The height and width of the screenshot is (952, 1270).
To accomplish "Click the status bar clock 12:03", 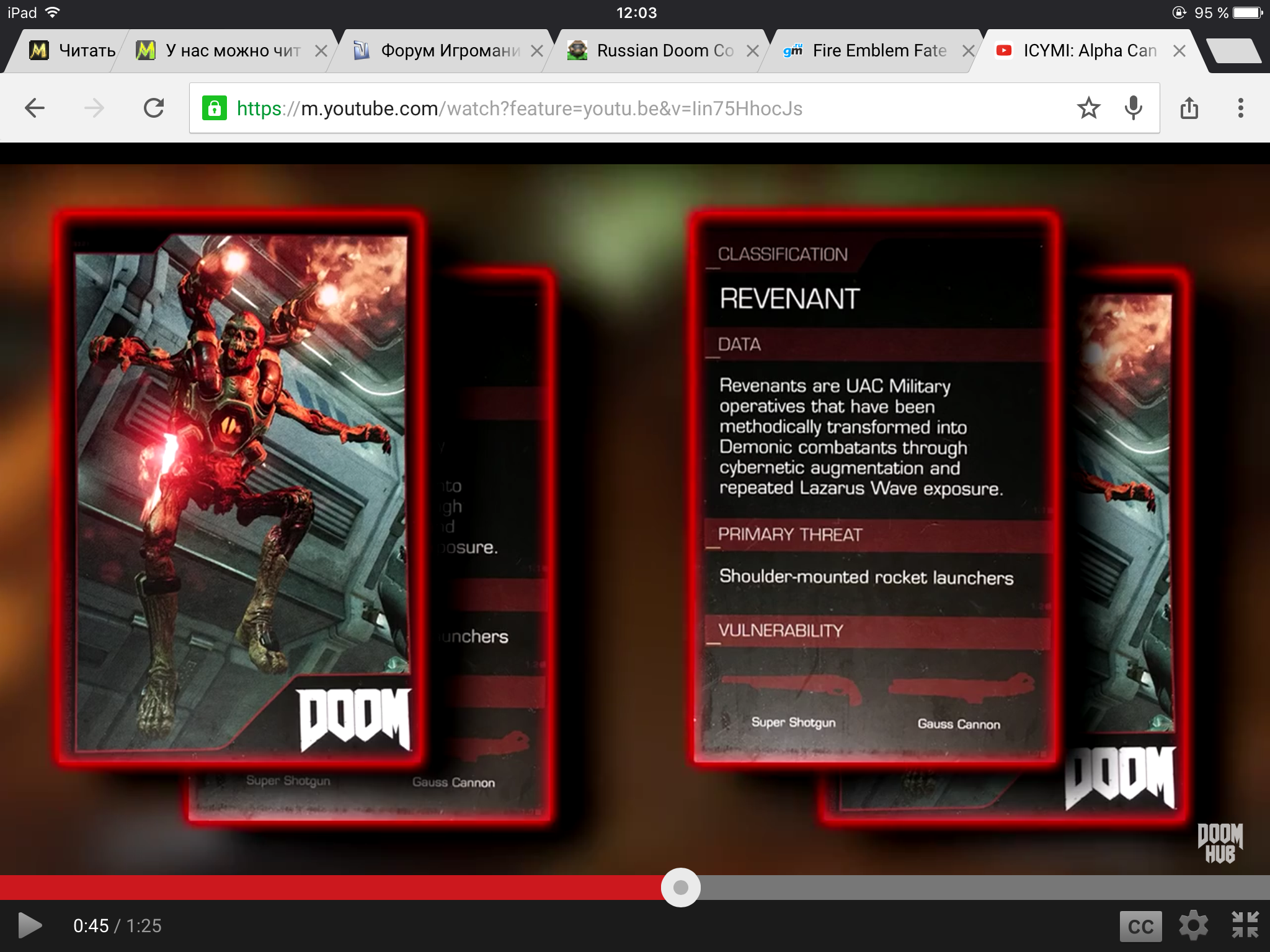I will tap(636, 13).
